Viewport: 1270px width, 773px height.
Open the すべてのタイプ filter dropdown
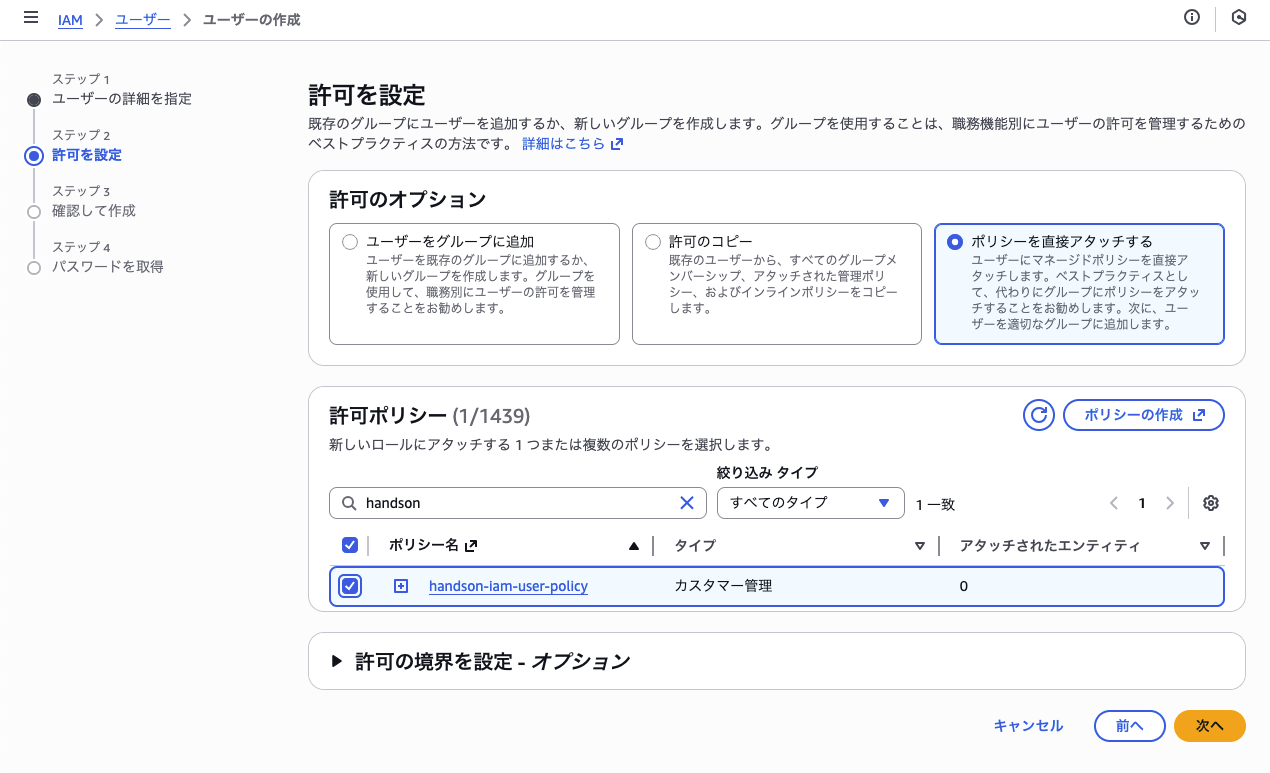click(x=810, y=503)
